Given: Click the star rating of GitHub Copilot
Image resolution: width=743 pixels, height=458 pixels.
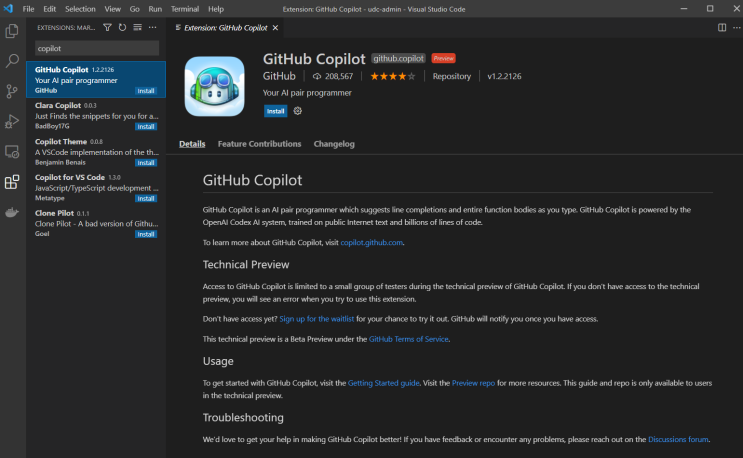Looking at the screenshot, I should click(x=392, y=76).
